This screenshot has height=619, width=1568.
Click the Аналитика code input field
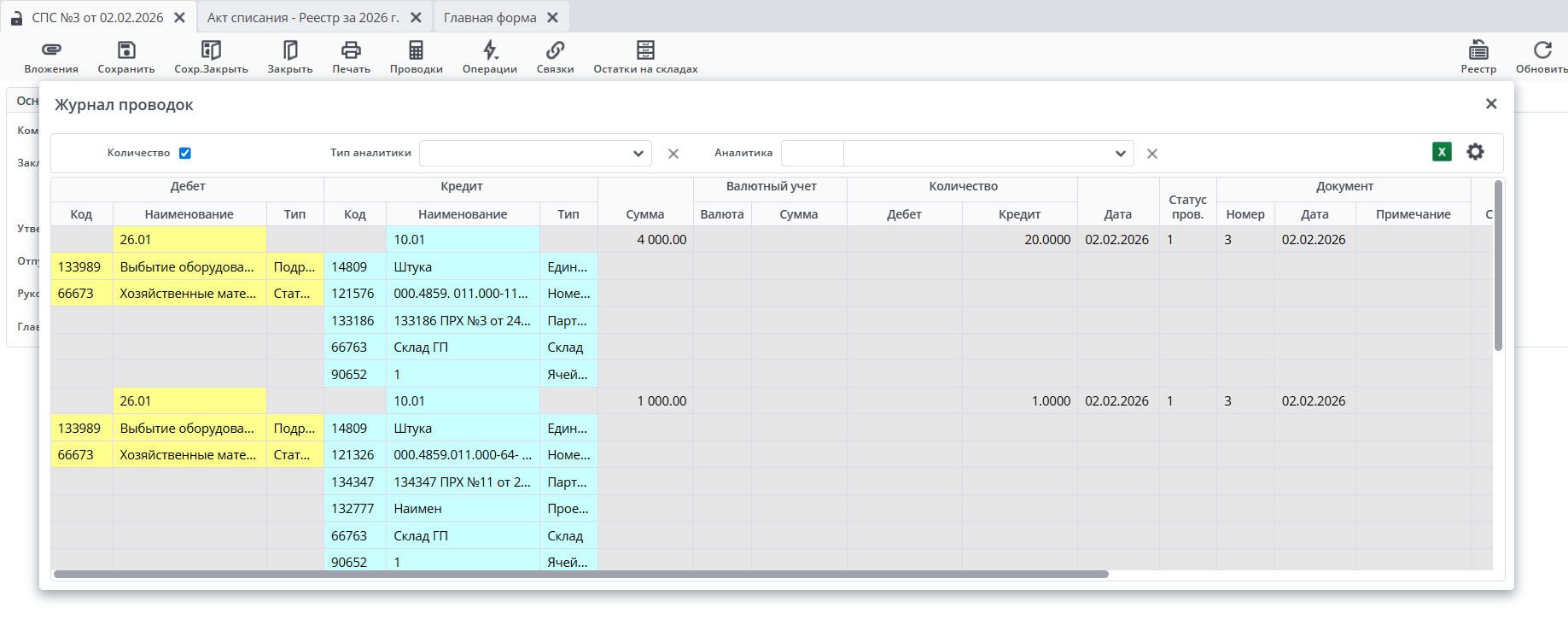[x=812, y=154]
